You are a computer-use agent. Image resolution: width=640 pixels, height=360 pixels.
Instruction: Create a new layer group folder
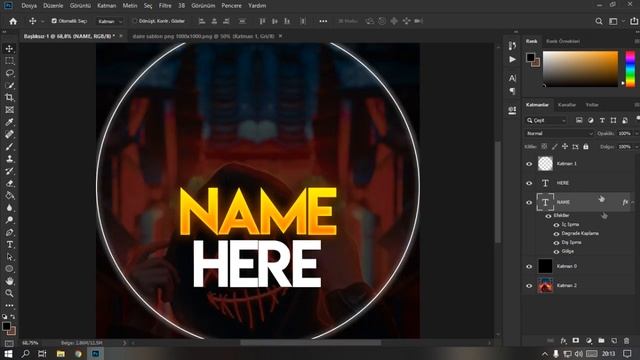601,340
